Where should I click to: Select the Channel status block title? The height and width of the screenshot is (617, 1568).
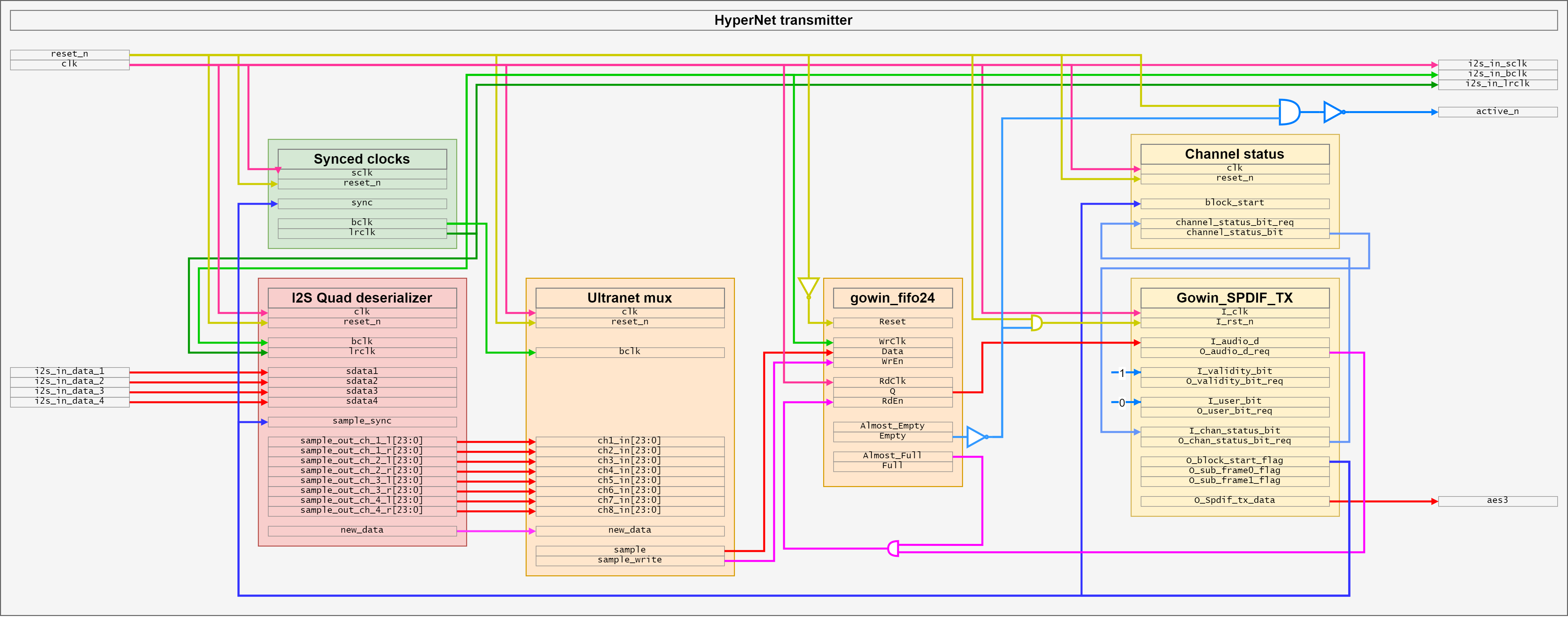pyautogui.click(x=1234, y=154)
